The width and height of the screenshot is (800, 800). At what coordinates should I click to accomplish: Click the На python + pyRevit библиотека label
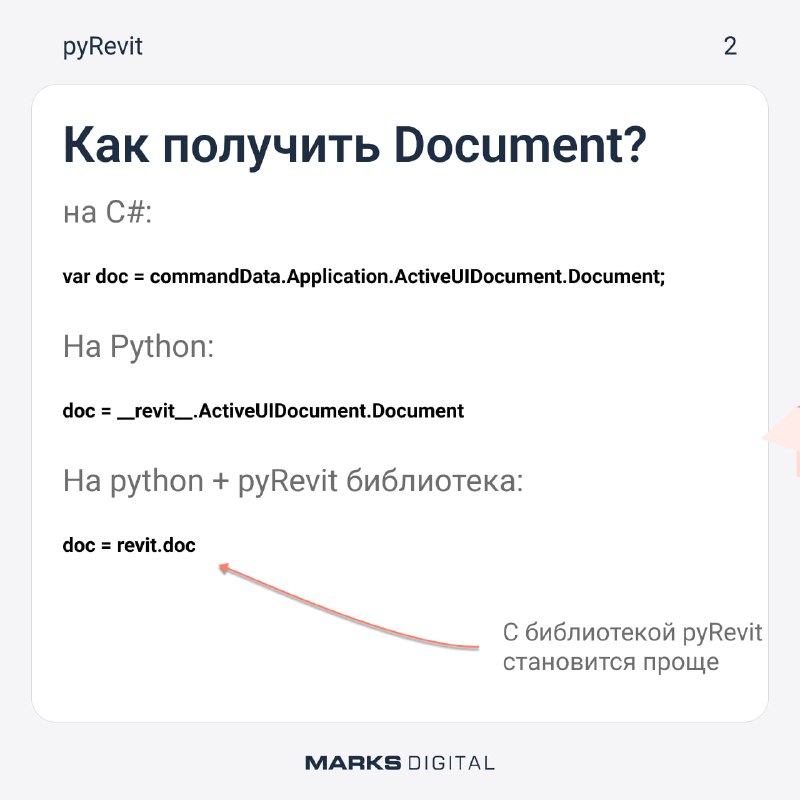click(x=293, y=481)
